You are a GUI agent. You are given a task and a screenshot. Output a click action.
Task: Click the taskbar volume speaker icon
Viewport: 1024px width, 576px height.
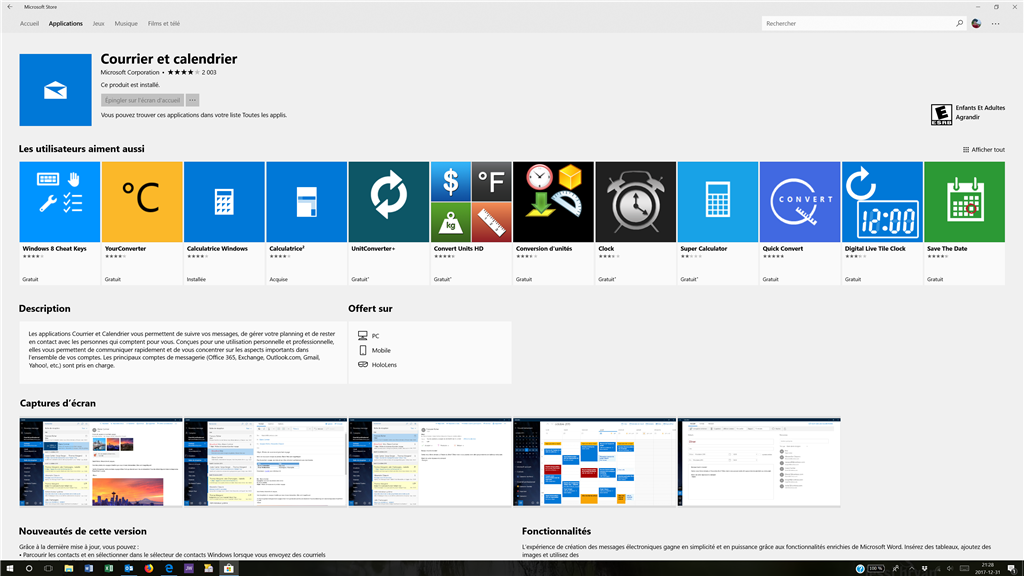(x=950, y=568)
